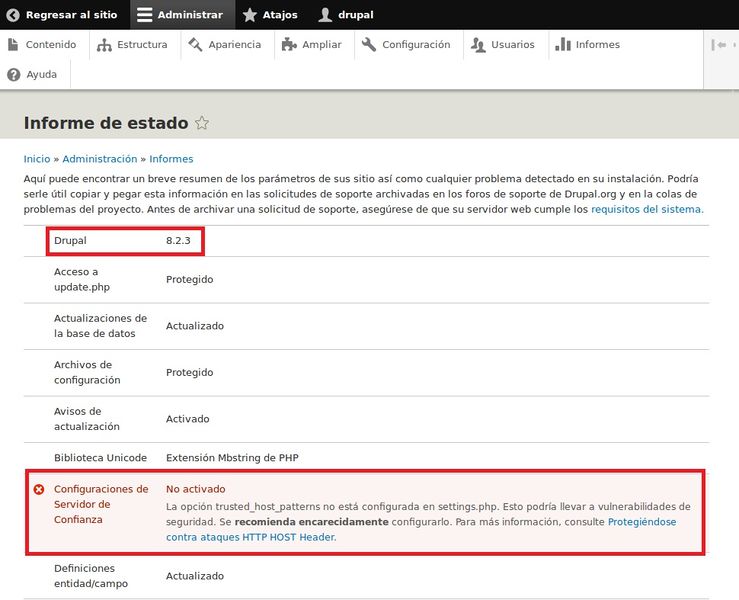This screenshot has width=739, height=600.
Task: Open Protegiéndose contra ataques HTTP HOST Header link
Action: point(421,530)
